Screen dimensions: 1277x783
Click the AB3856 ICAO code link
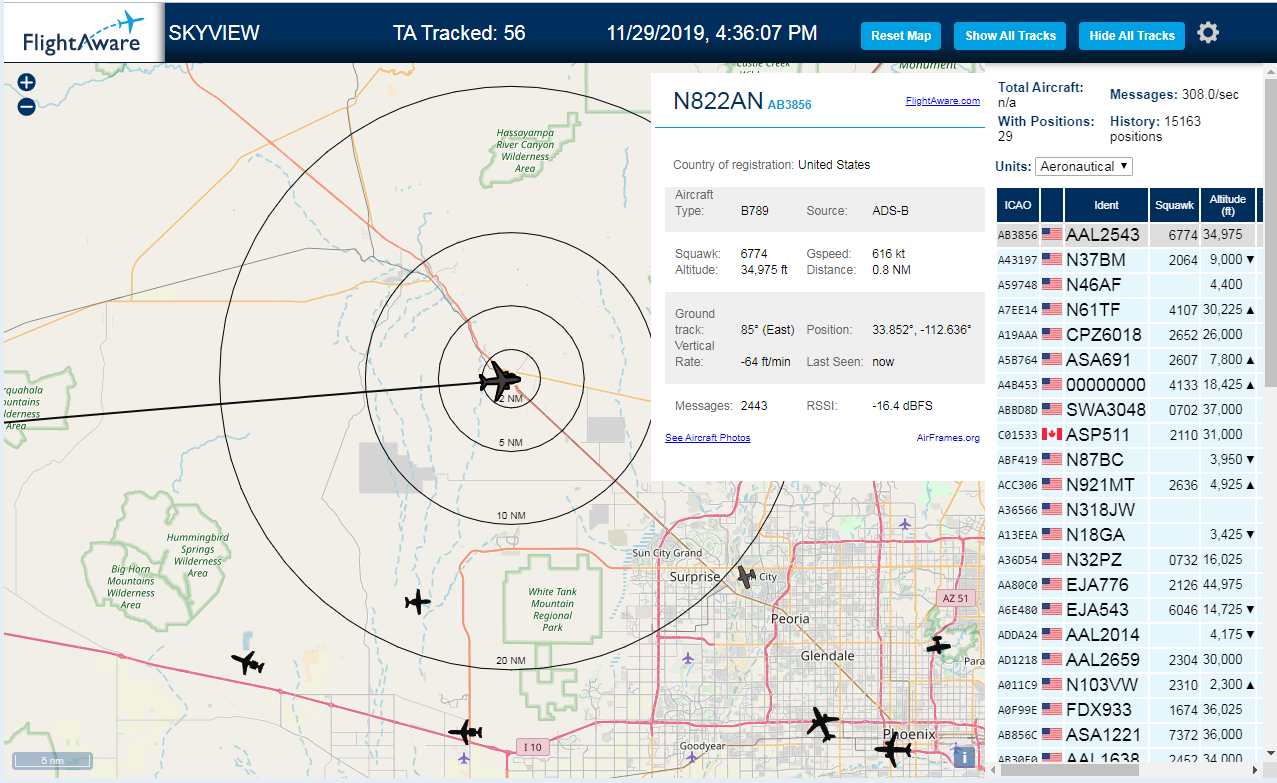point(790,104)
